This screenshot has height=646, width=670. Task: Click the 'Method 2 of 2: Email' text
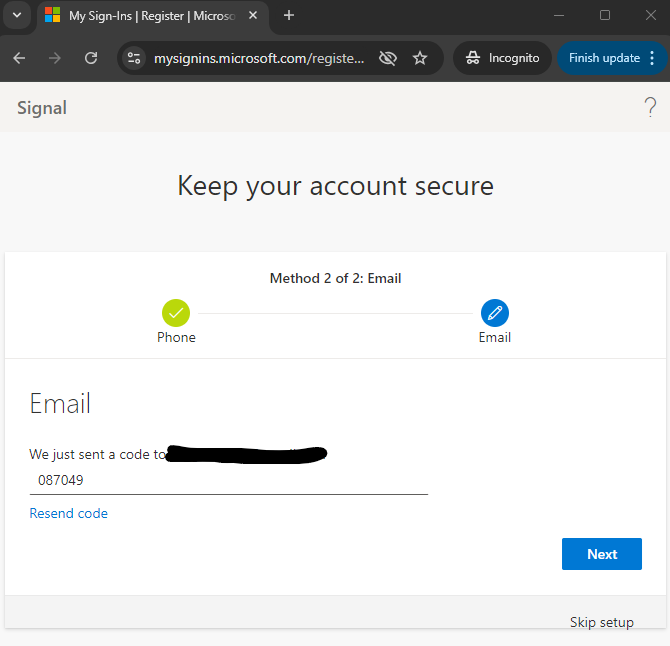coord(335,279)
